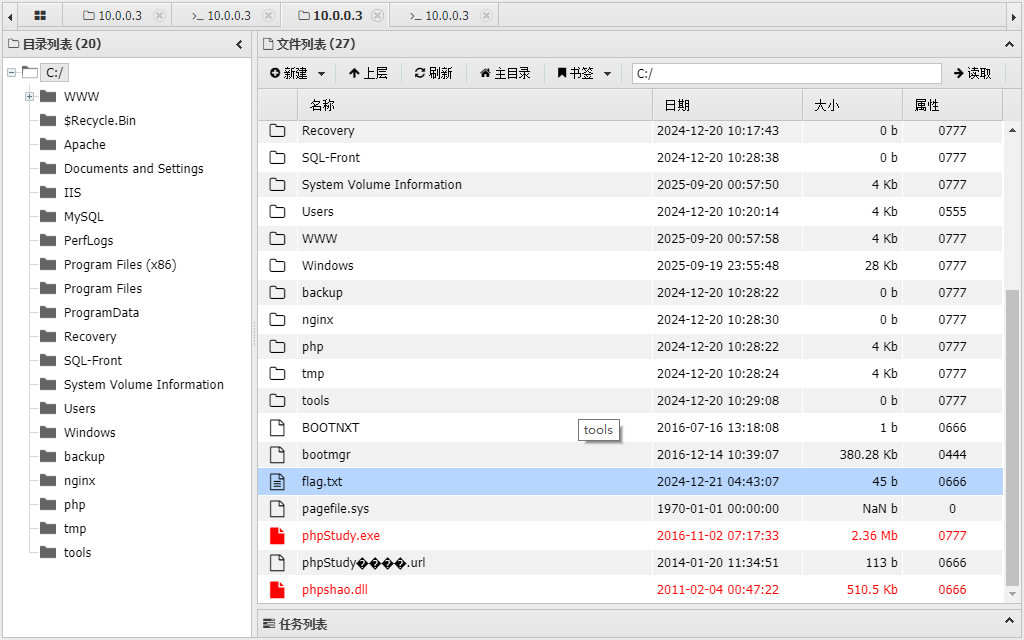Click the php folder icon in file list
The image size is (1024, 640).
(x=278, y=347)
